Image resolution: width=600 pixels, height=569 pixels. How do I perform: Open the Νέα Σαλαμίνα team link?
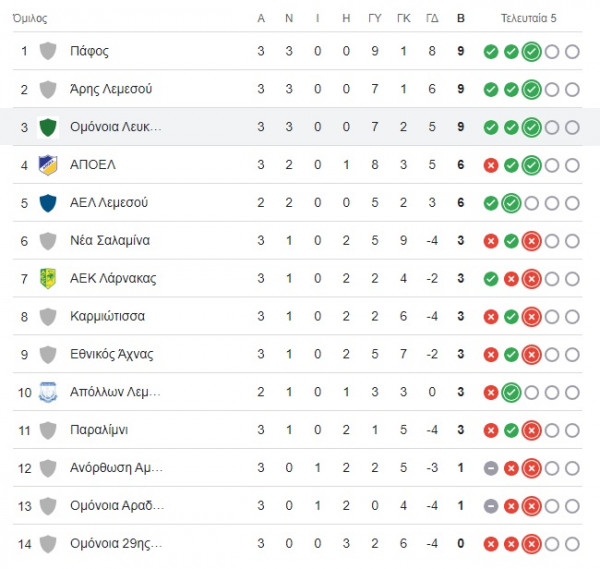tap(110, 241)
